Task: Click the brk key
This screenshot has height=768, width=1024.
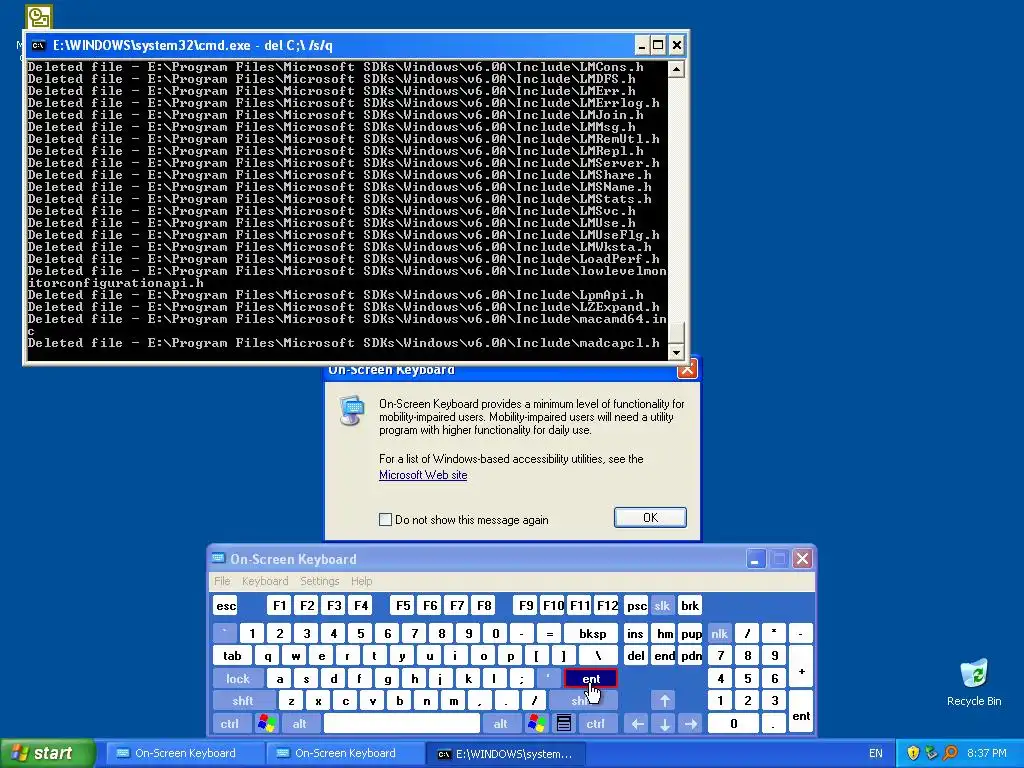Action: (x=690, y=605)
